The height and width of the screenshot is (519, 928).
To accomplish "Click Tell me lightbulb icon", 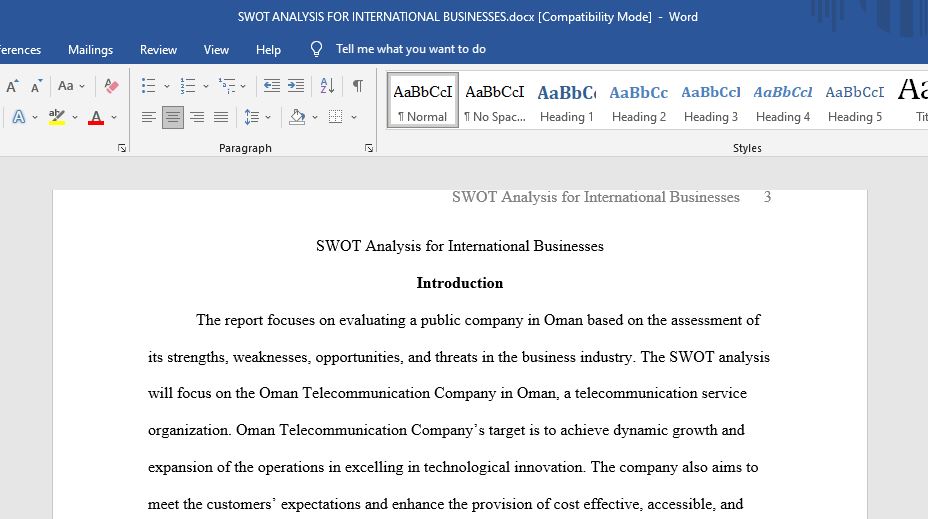I will tap(317, 49).
